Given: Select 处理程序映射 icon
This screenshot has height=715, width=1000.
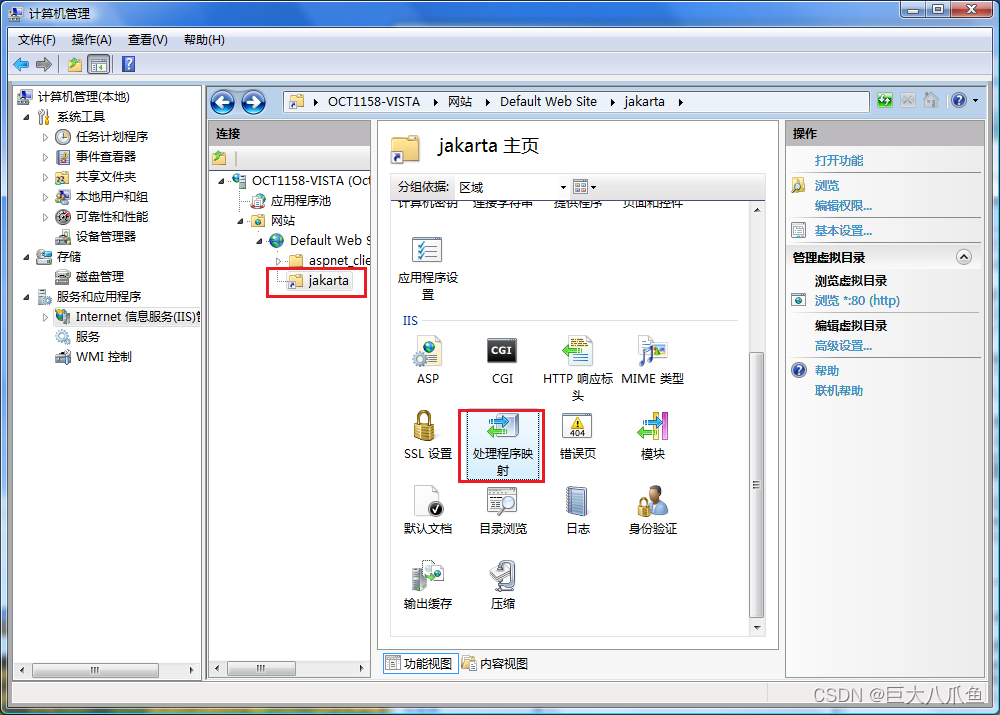Looking at the screenshot, I should tap(502, 445).
